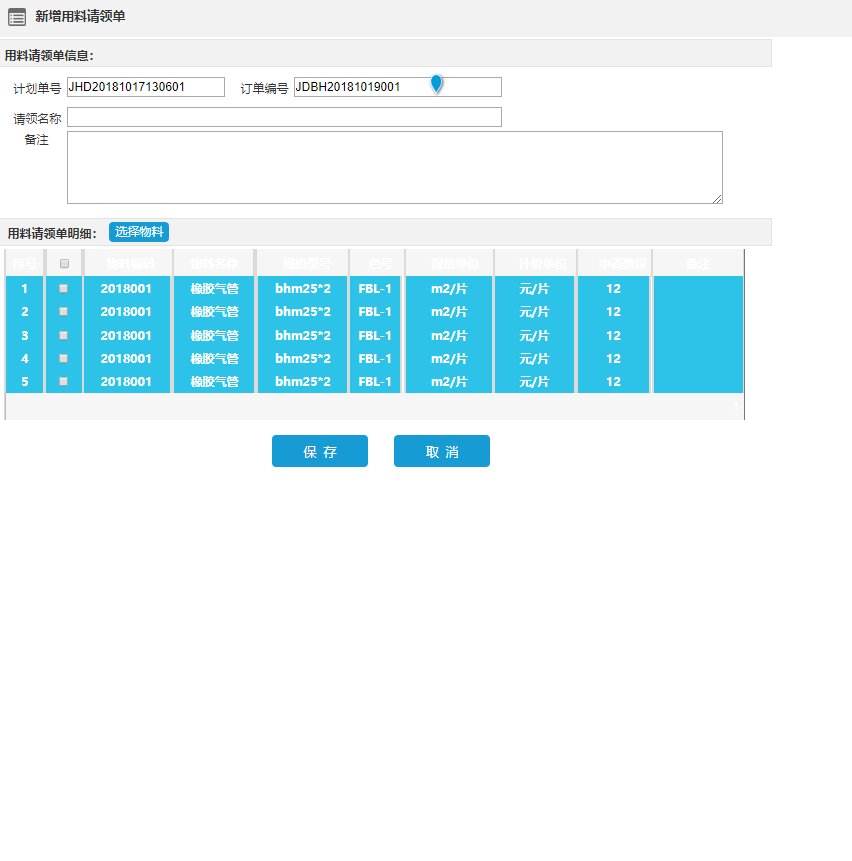Toggle the select-all checkbox in table header

(x=64, y=264)
